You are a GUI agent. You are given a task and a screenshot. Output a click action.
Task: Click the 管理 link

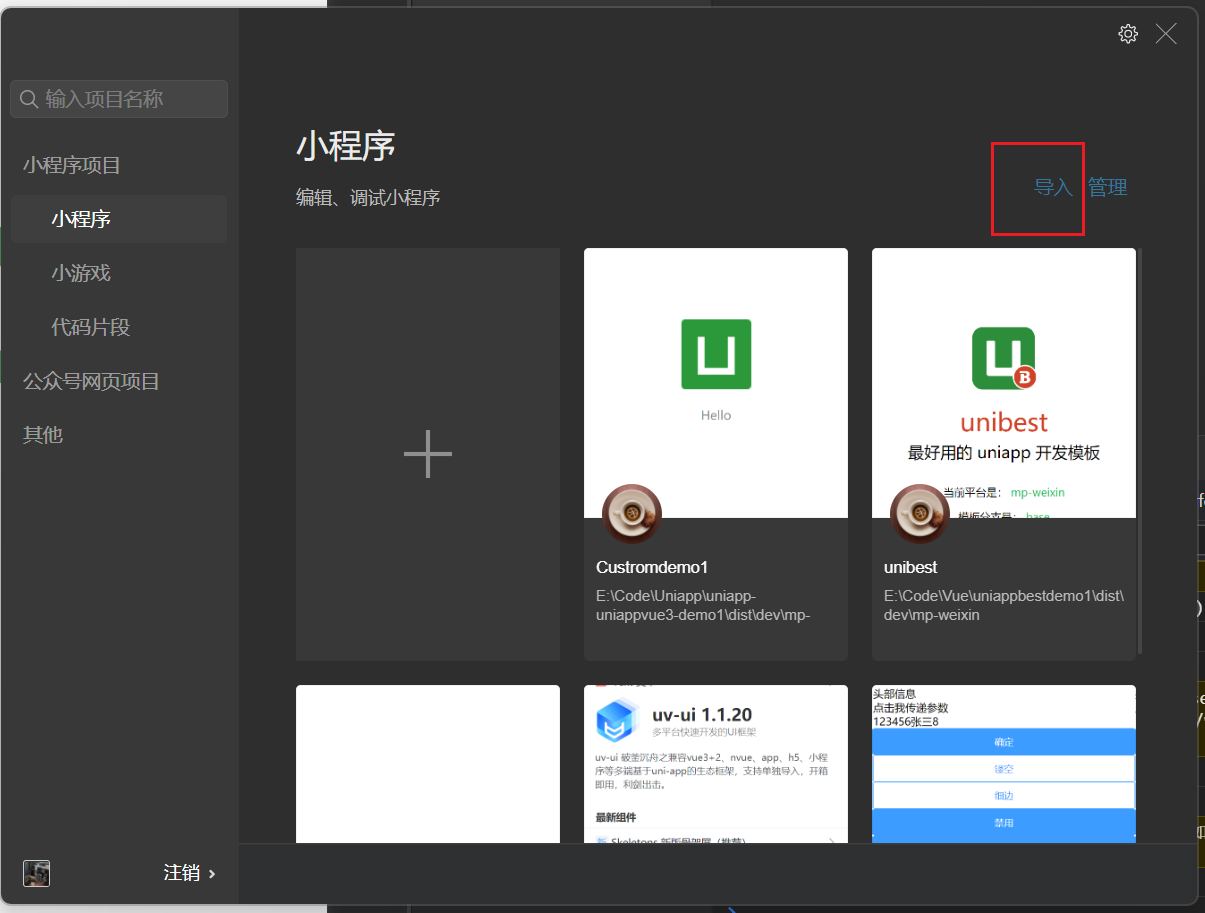[1107, 187]
